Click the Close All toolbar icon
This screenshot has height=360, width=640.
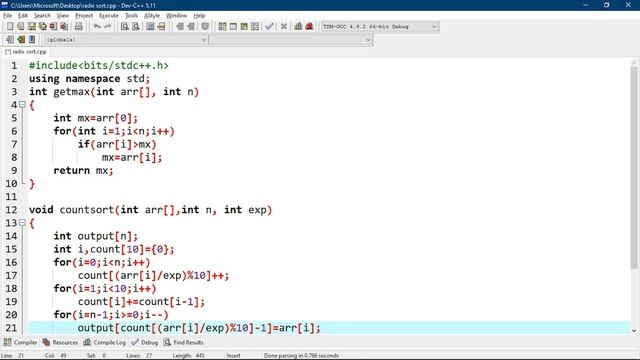64,27
